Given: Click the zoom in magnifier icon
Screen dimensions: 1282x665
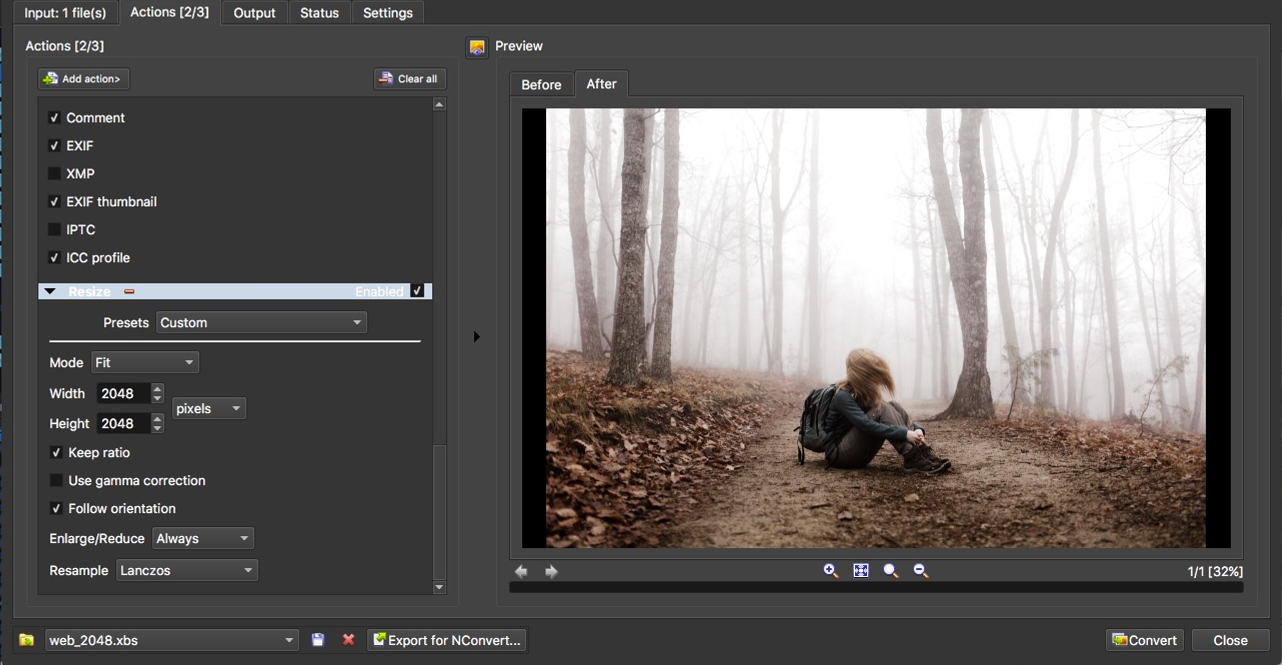Looking at the screenshot, I should click(830, 570).
